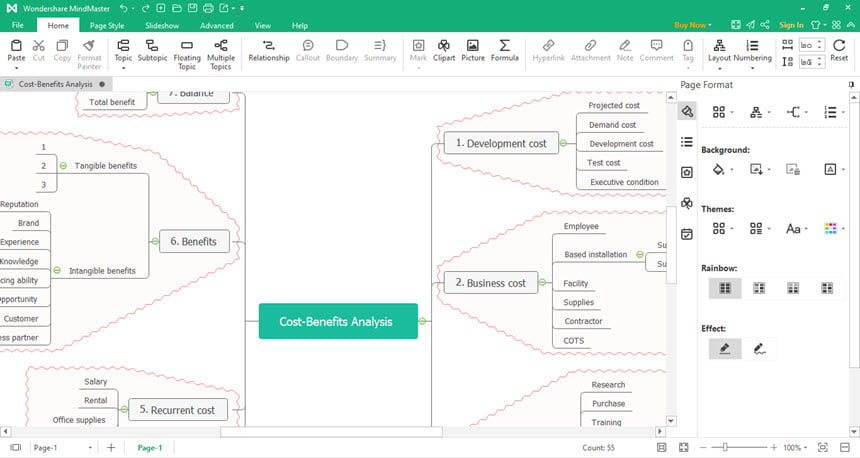This screenshot has height=458, width=860.
Task: Switch to the Page Style tab
Action: pos(107,25)
